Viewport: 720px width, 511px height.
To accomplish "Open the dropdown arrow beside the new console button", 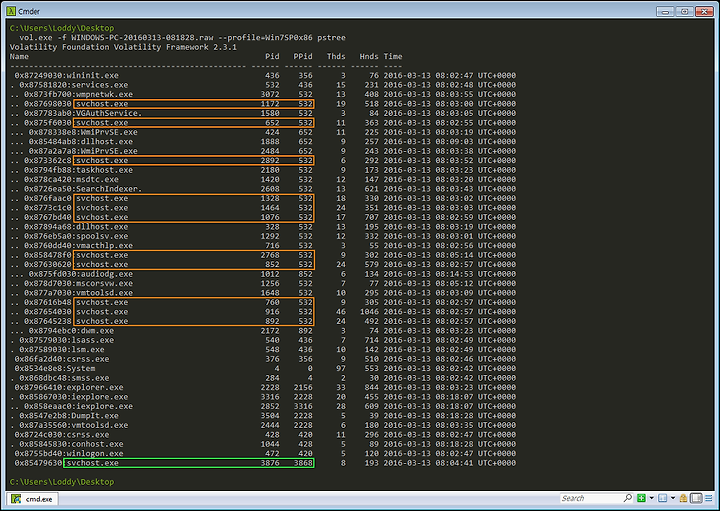I will tap(651, 498).
